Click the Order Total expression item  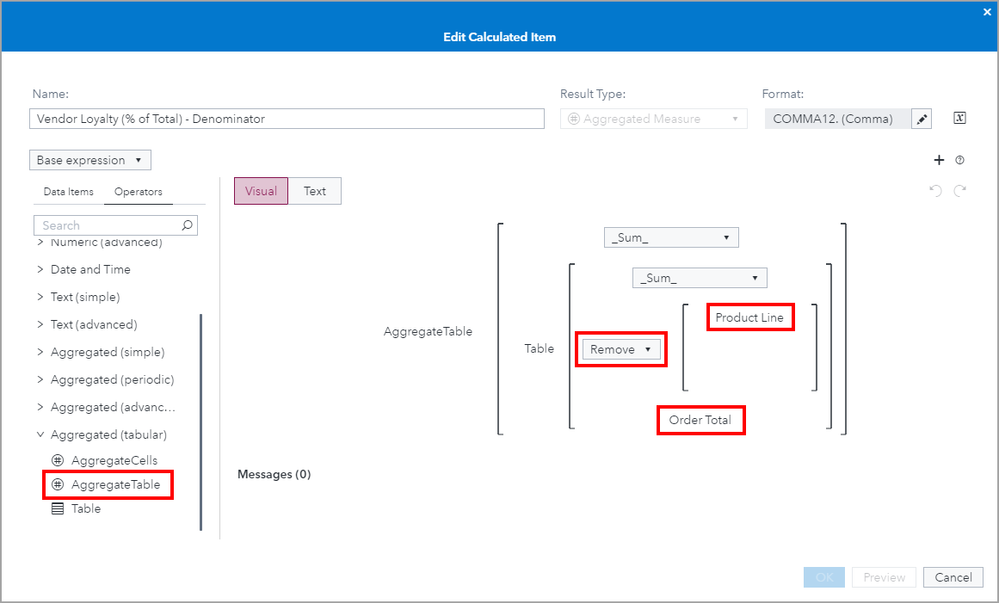point(700,420)
